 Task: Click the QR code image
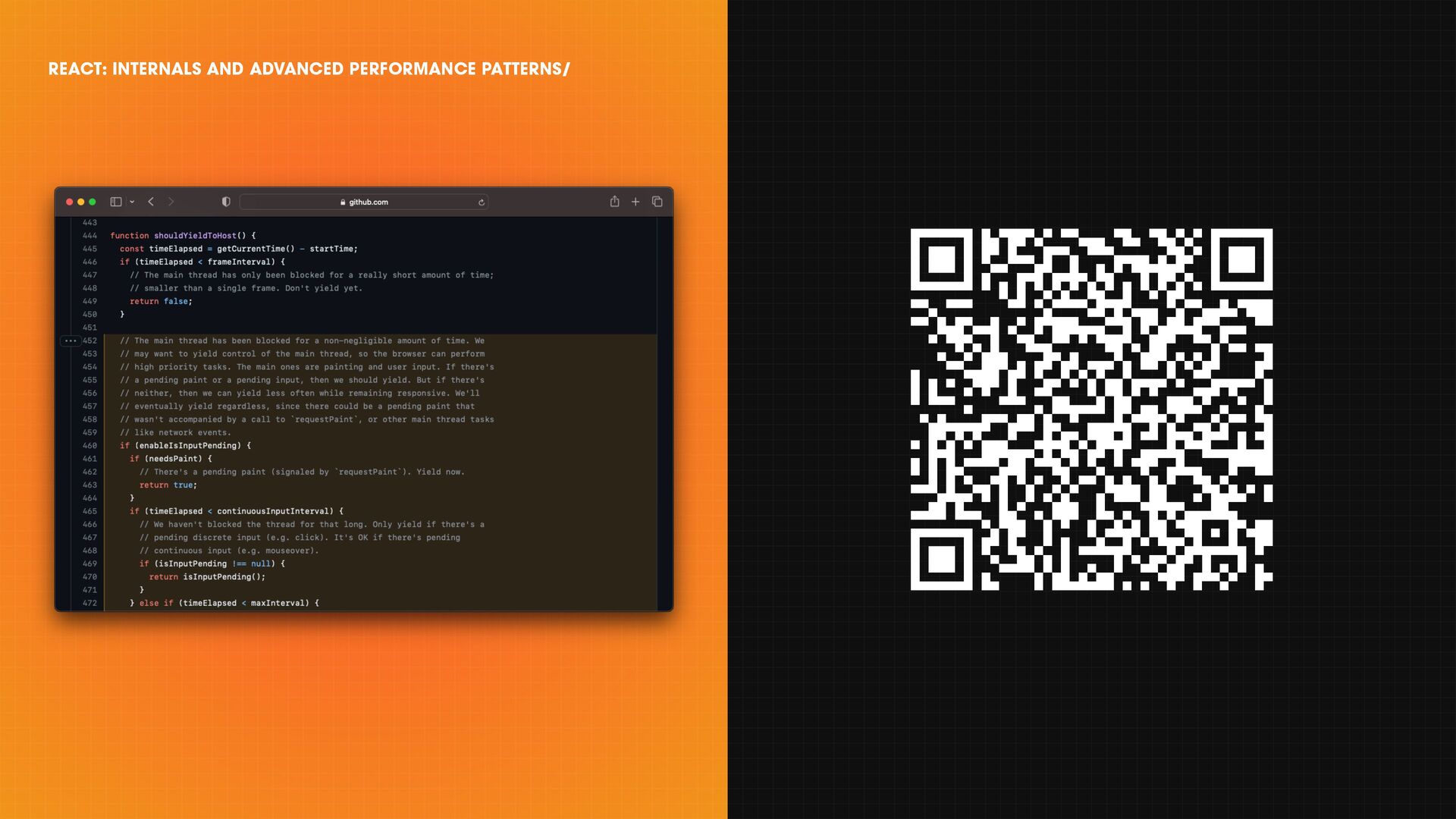(x=1091, y=409)
